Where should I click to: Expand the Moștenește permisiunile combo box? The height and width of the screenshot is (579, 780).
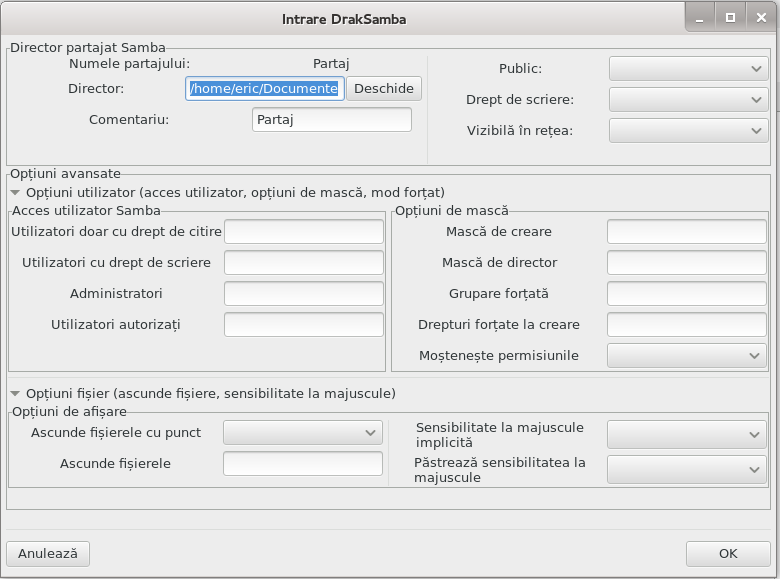(x=686, y=355)
